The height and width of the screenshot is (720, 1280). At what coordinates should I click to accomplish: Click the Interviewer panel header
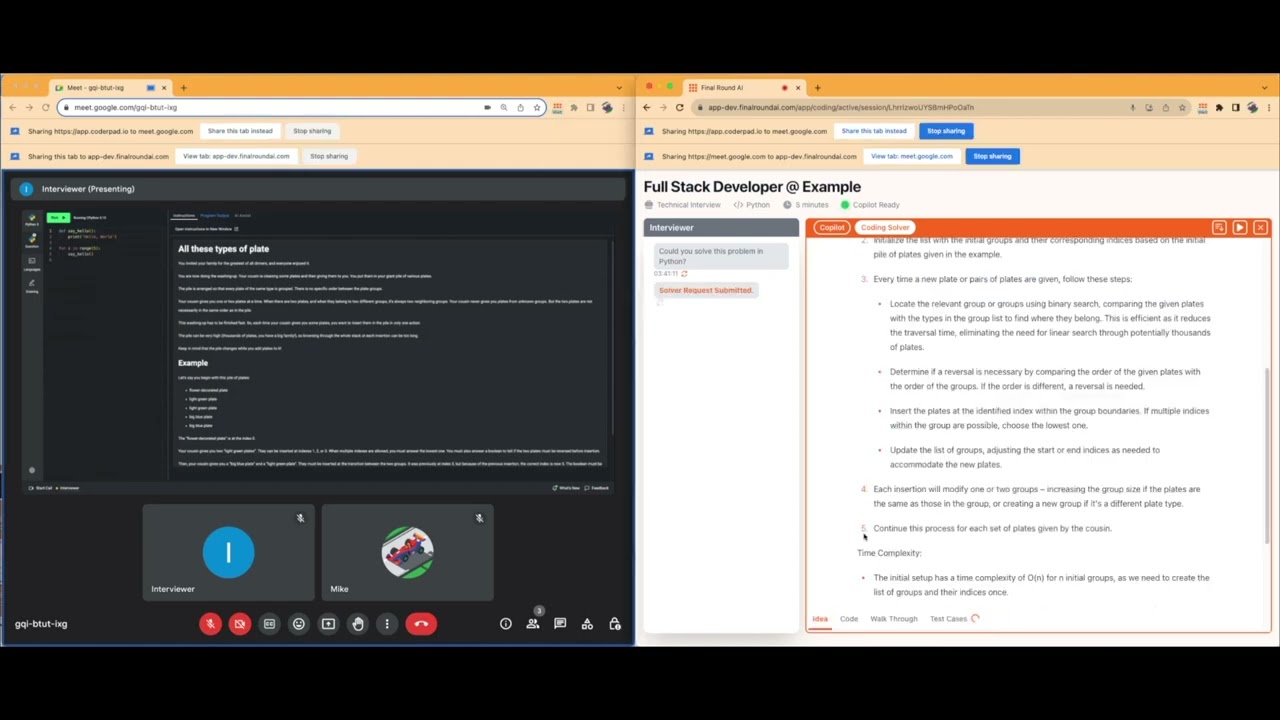pyautogui.click(x=721, y=228)
